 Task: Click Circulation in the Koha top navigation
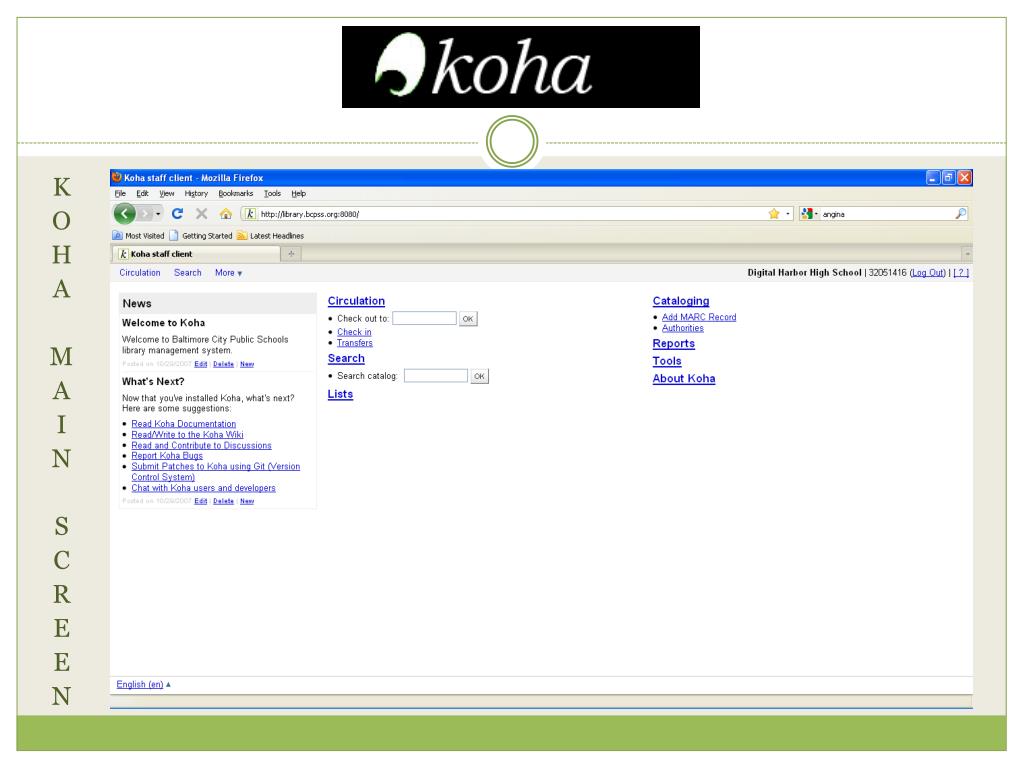[x=140, y=273]
